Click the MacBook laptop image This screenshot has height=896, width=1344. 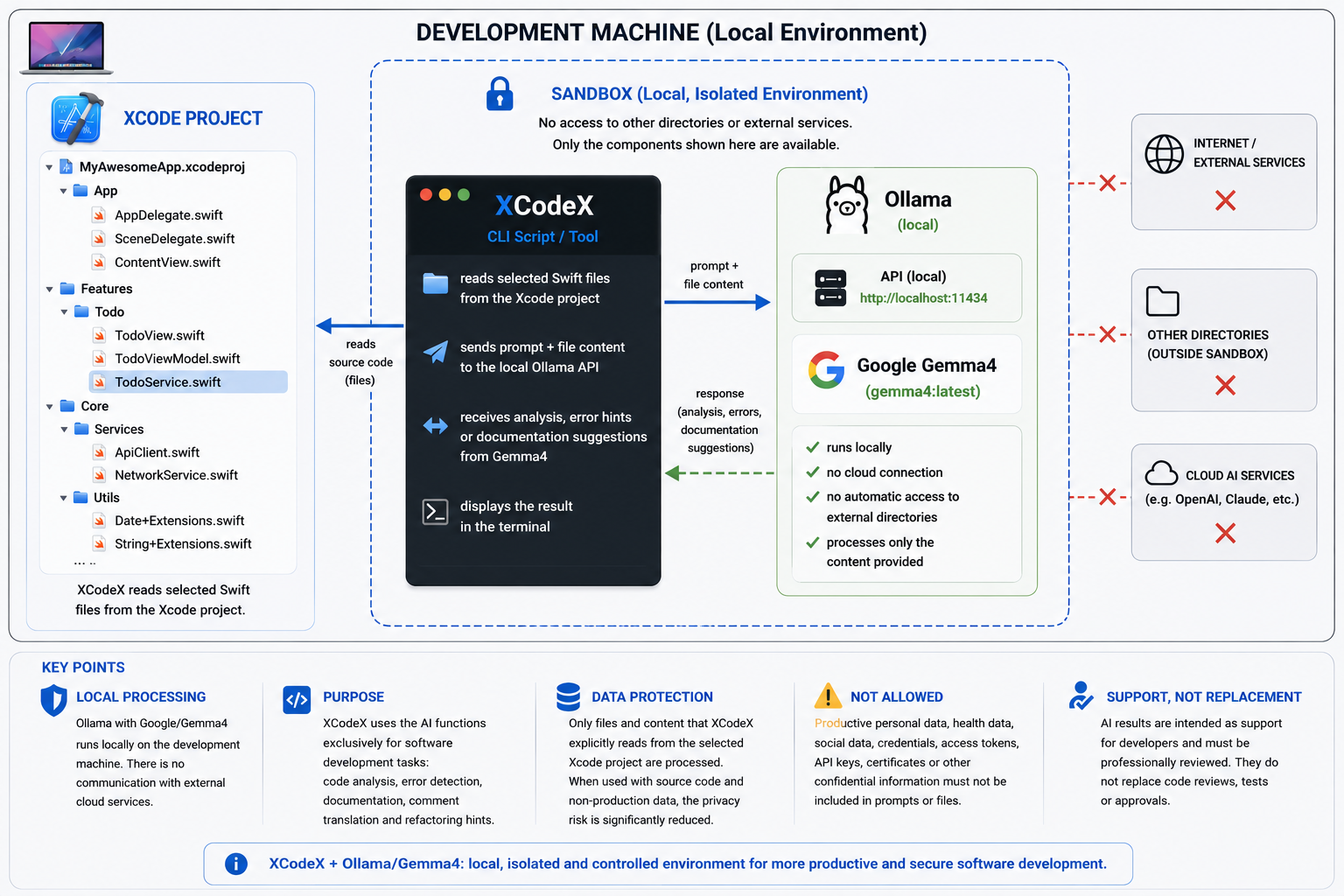pos(66,47)
